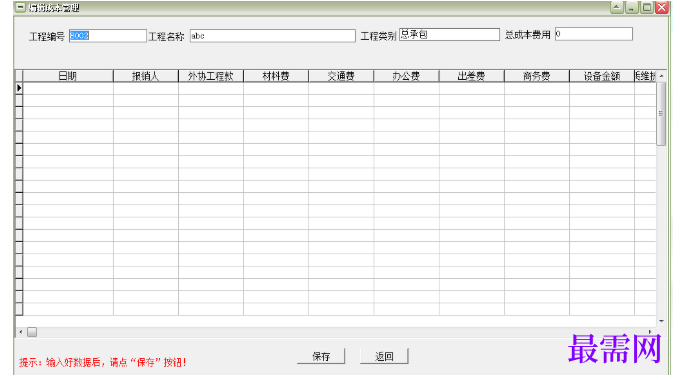This screenshot has height=380, width=680.
Task: Click the grid's select-all corner box
Action: (19, 76)
